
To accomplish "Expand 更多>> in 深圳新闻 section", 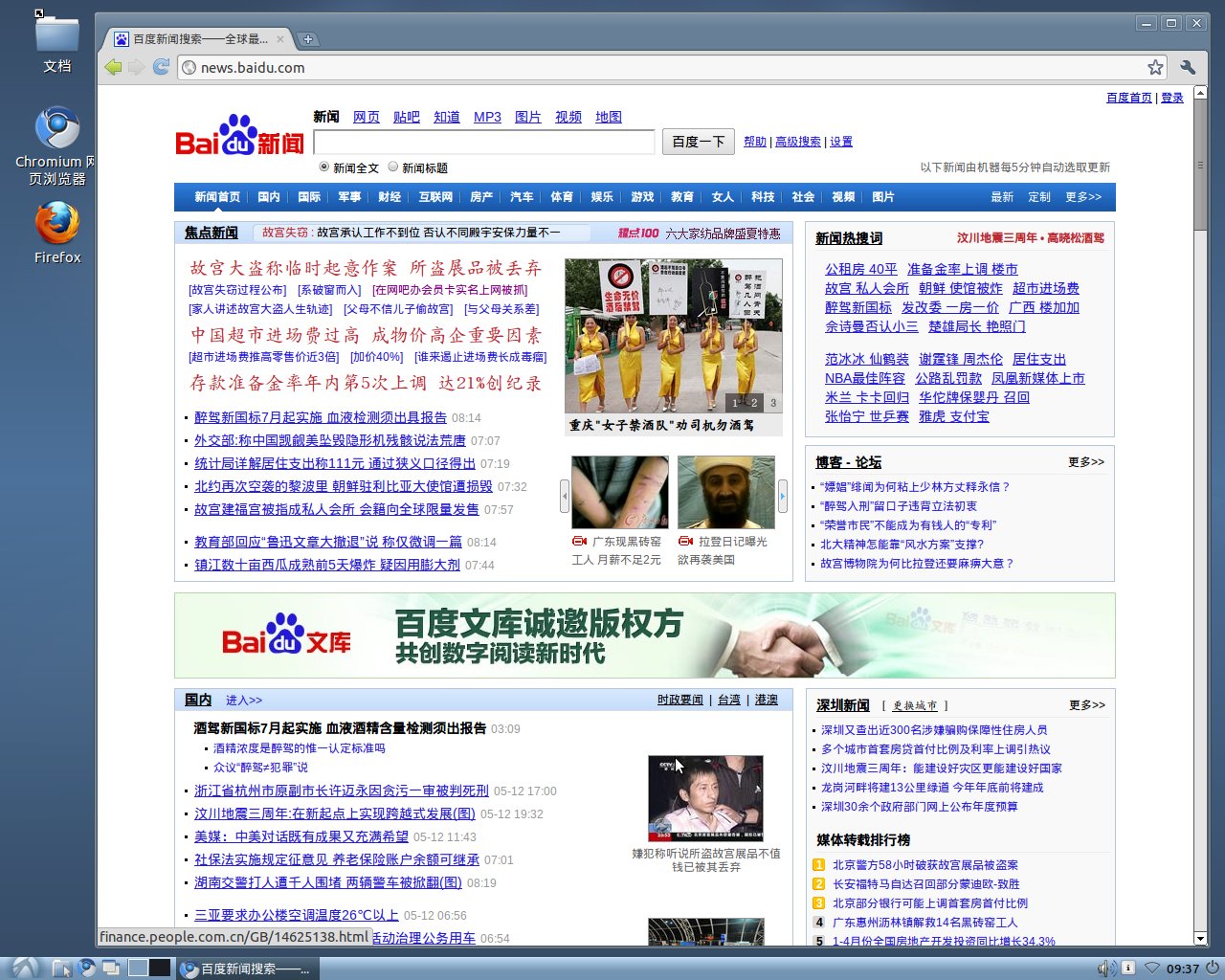I will pyautogui.click(x=1087, y=705).
